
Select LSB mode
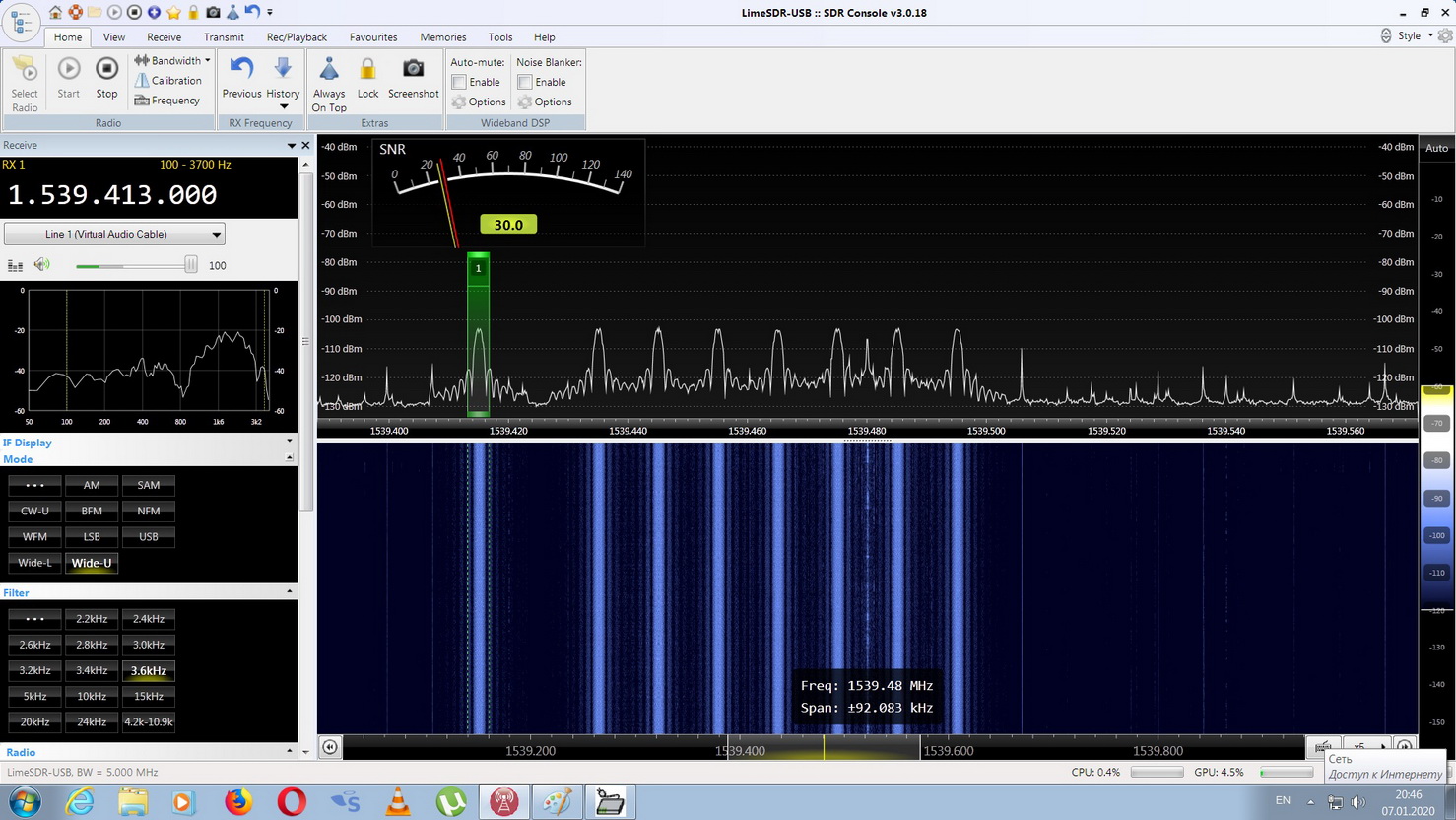(x=92, y=536)
